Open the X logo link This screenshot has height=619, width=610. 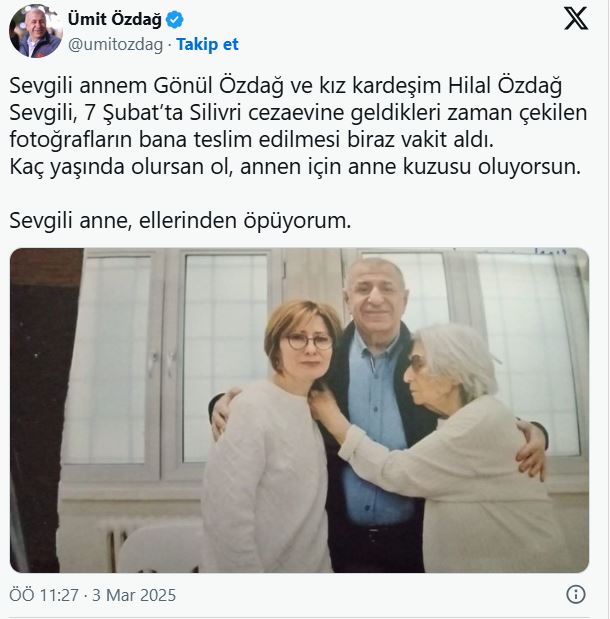(576, 19)
